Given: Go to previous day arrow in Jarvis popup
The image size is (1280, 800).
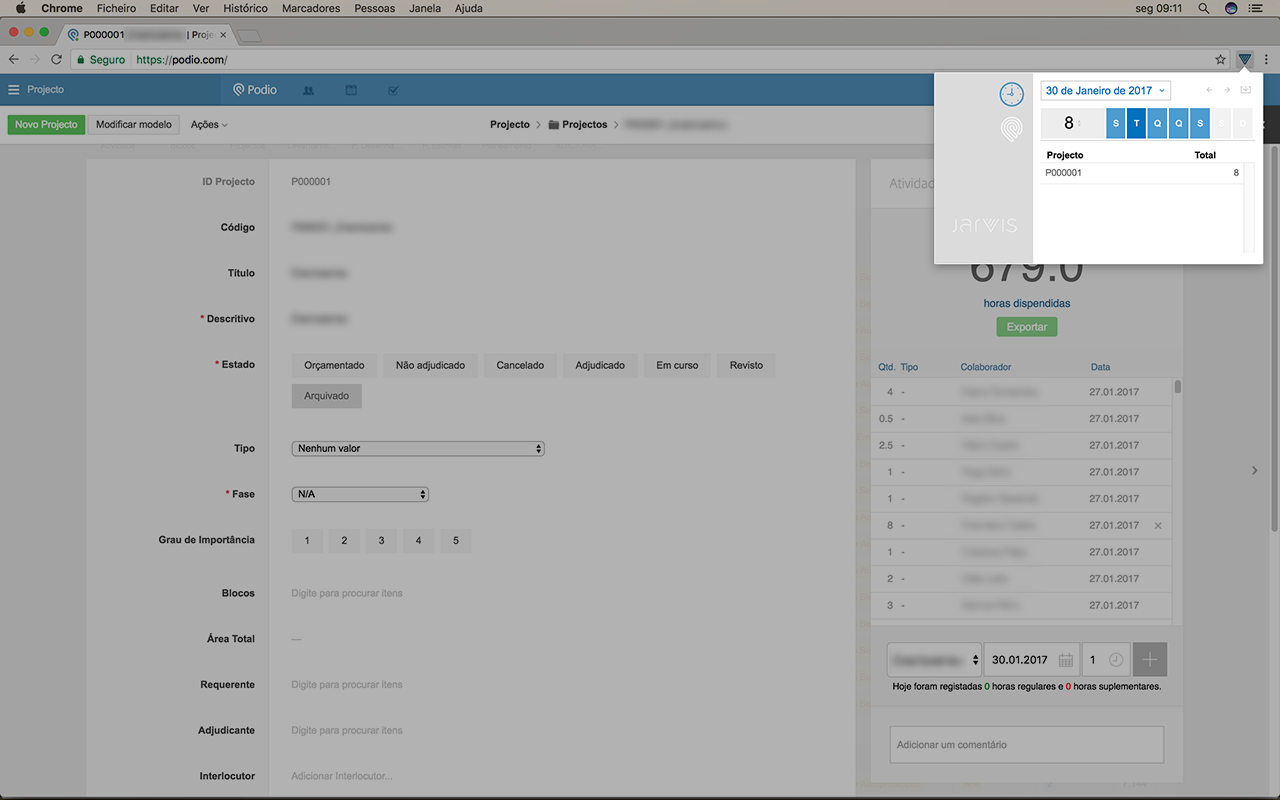Looking at the screenshot, I should [x=1209, y=90].
